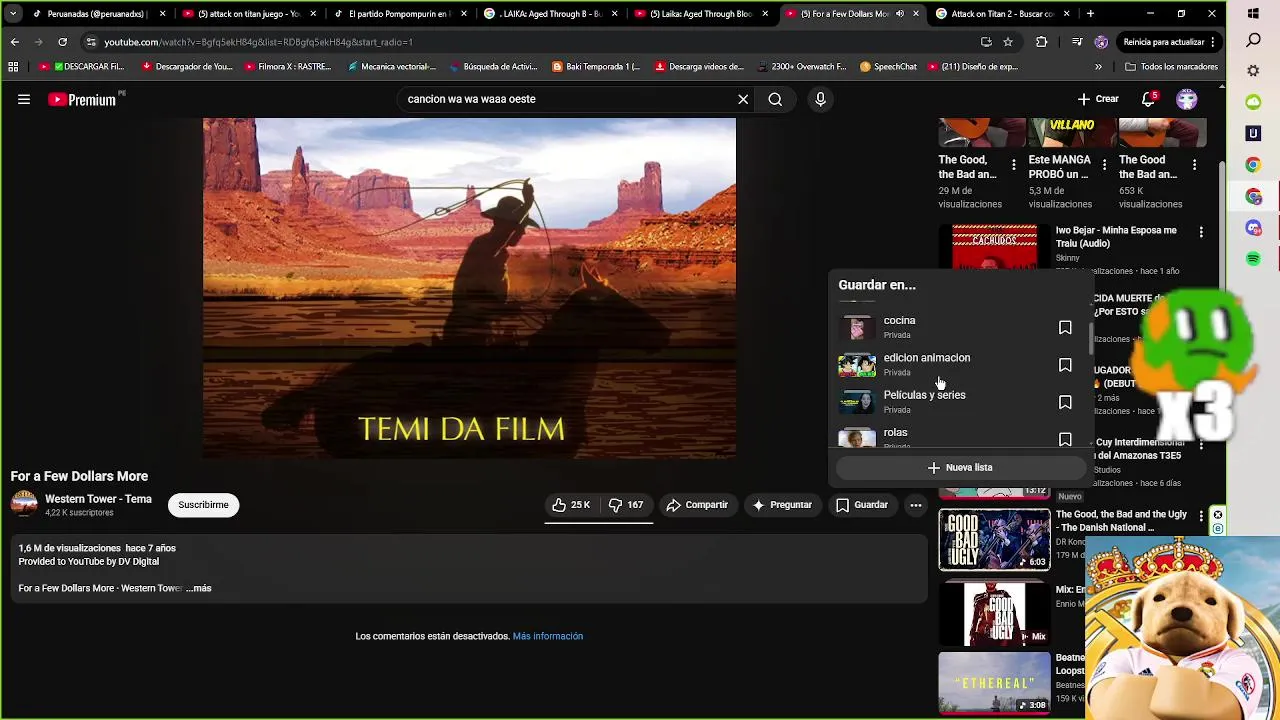The height and width of the screenshot is (720, 1280).
Task: Open the tab search dropdown arrow
Action: pos(13,14)
